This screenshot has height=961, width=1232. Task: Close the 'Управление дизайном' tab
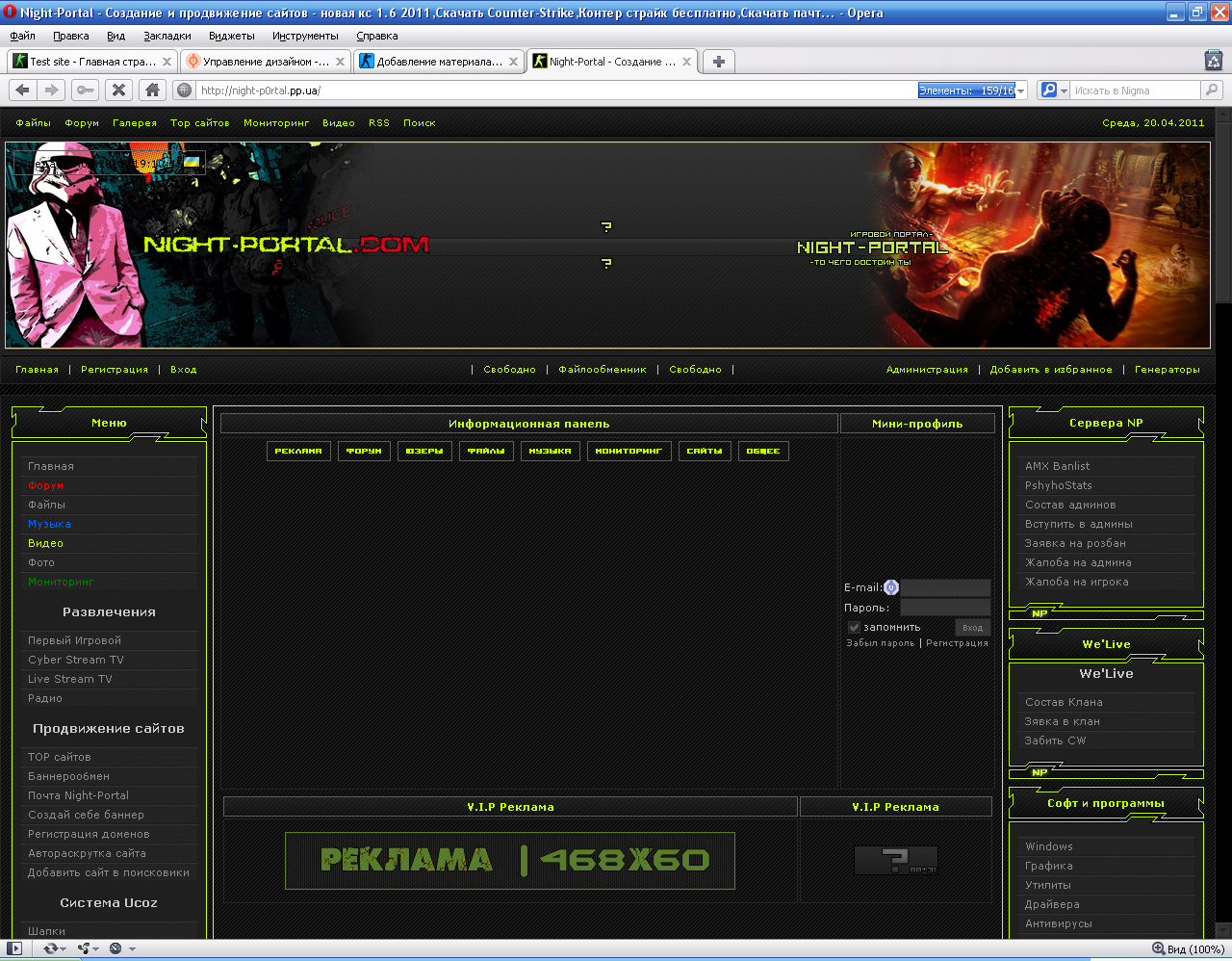[340, 62]
